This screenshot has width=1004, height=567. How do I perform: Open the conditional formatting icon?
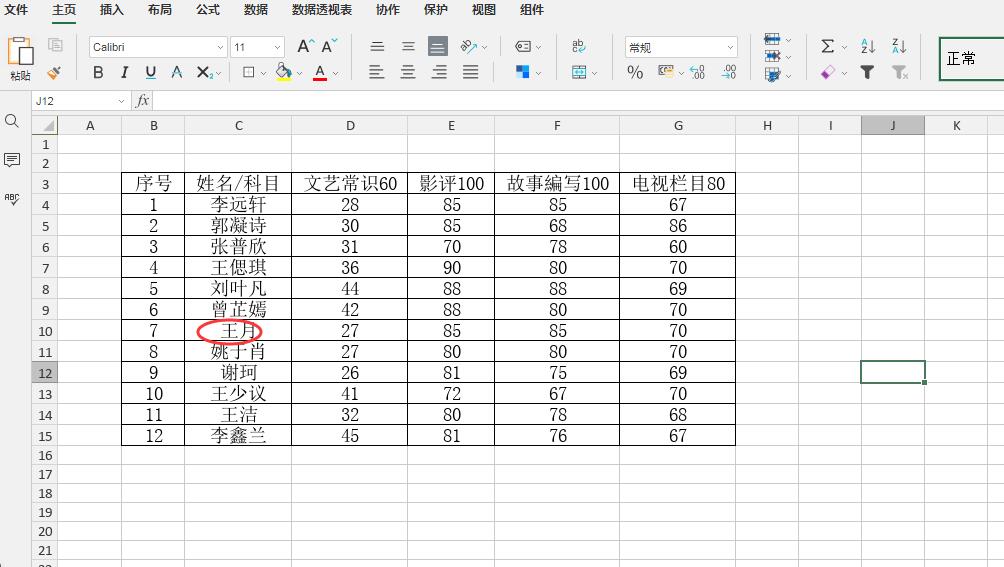[522, 72]
